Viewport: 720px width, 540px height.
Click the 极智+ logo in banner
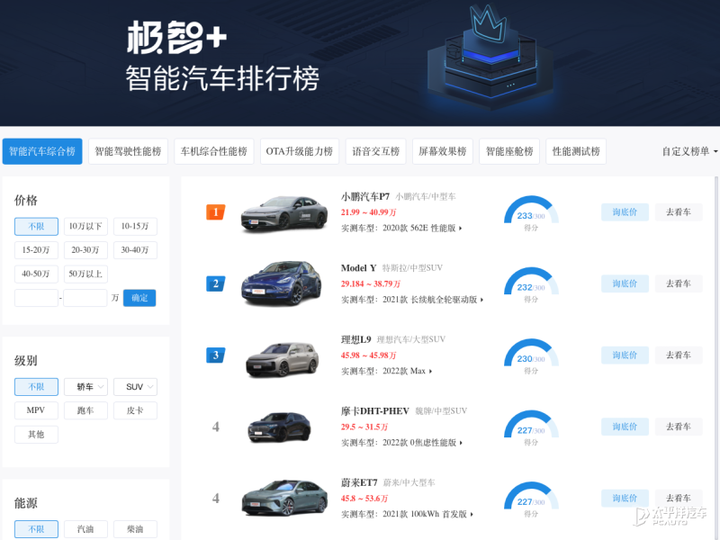tap(177, 38)
